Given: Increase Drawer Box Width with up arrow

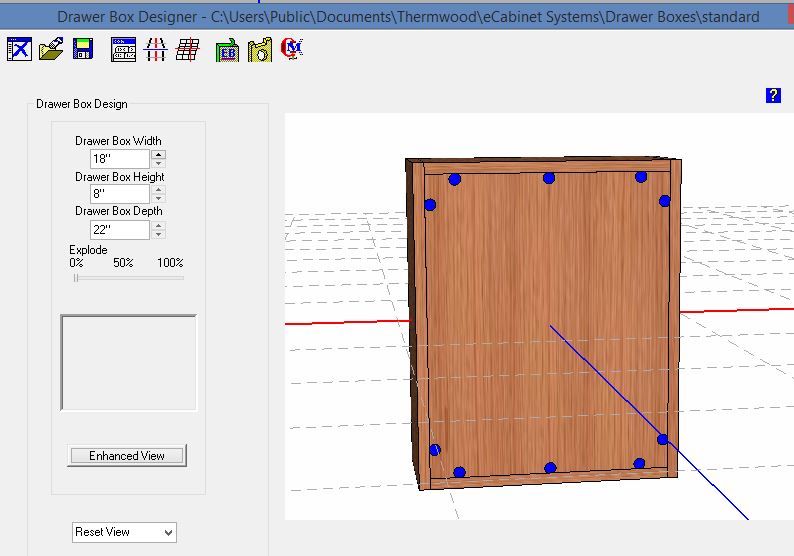Looking at the screenshot, I should (158, 154).
